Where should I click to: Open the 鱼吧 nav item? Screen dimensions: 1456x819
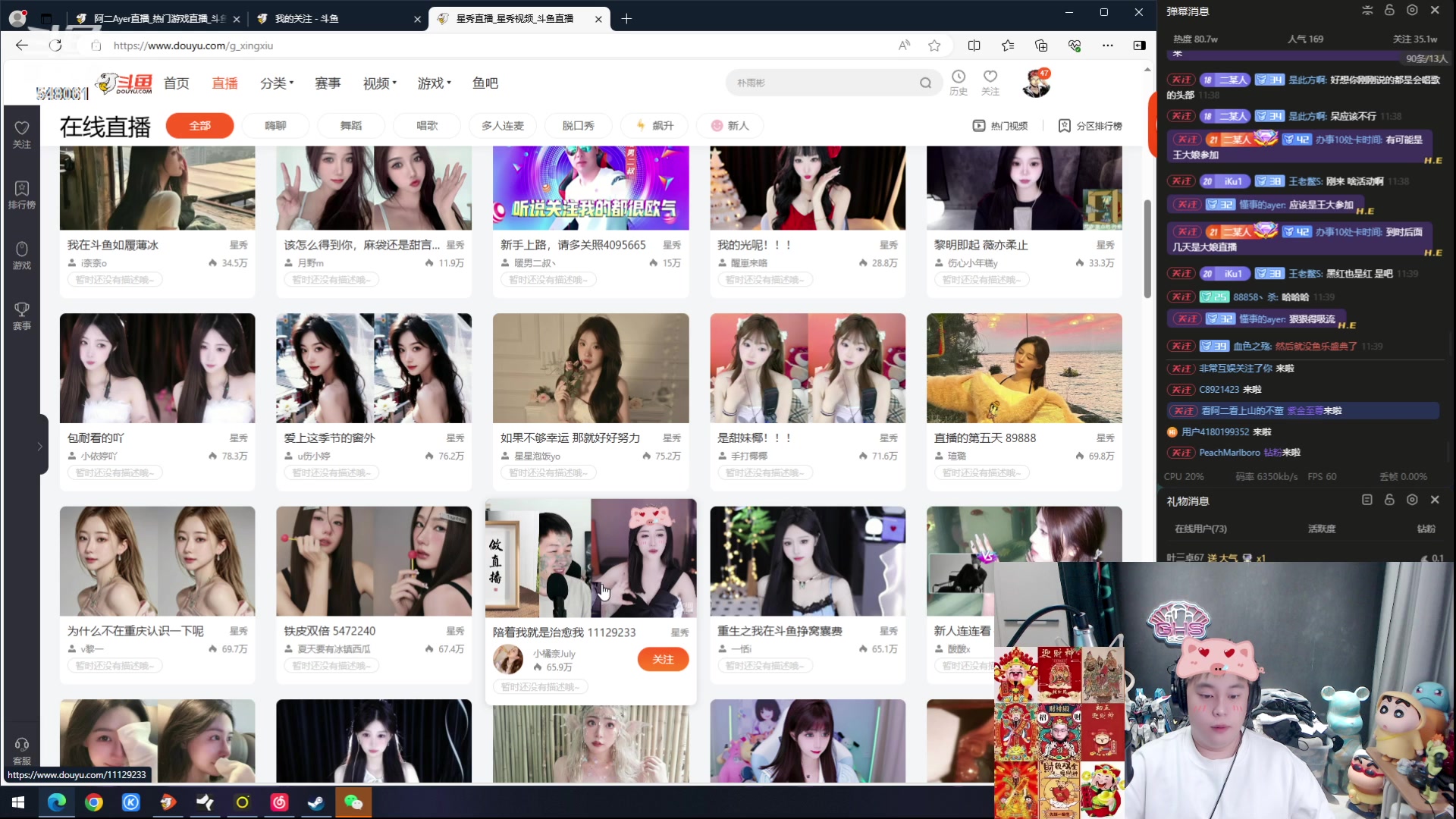485,83
